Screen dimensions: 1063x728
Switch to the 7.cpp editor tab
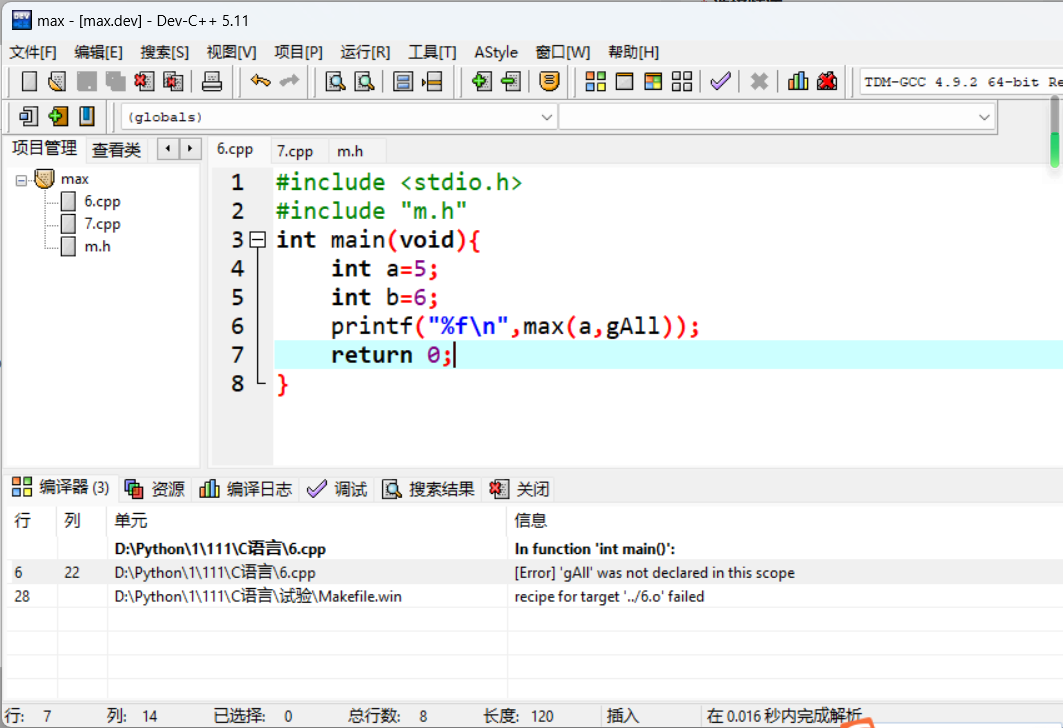295,151
